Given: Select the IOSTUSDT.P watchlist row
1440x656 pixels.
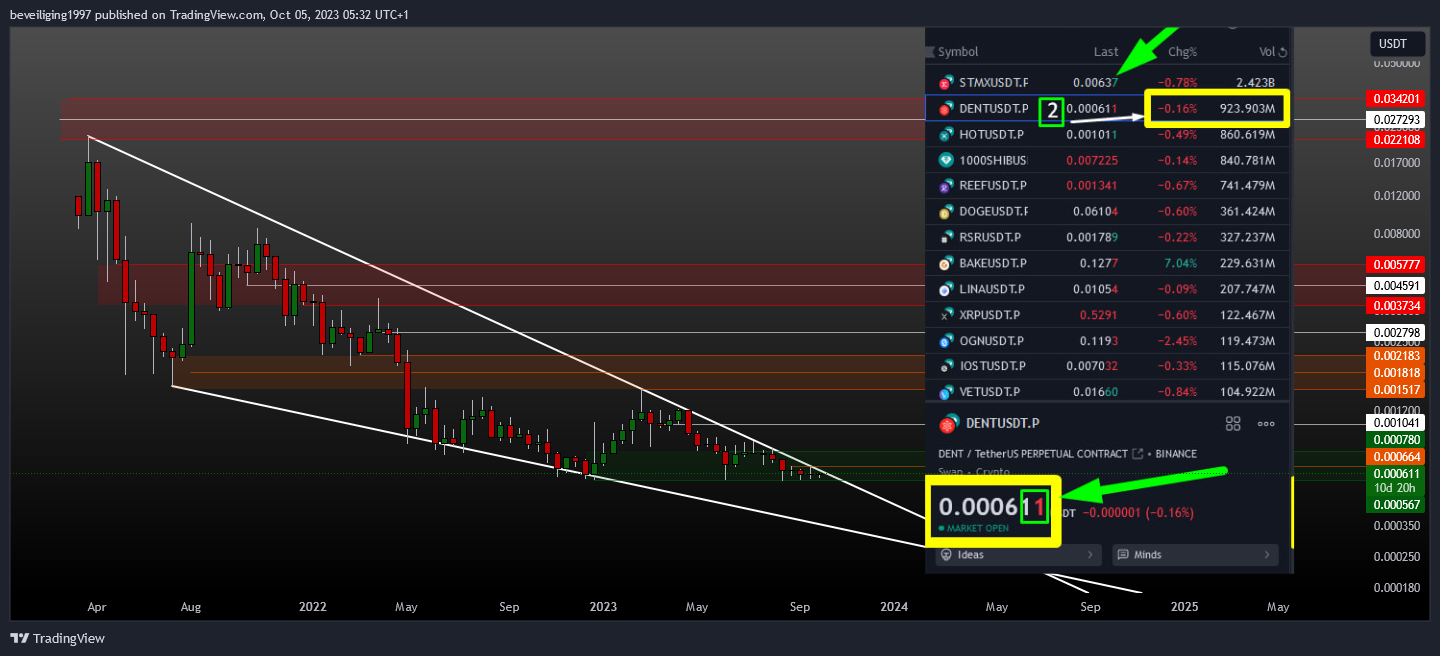Looking at the screenshot, I should click(x=1108, y=367).
